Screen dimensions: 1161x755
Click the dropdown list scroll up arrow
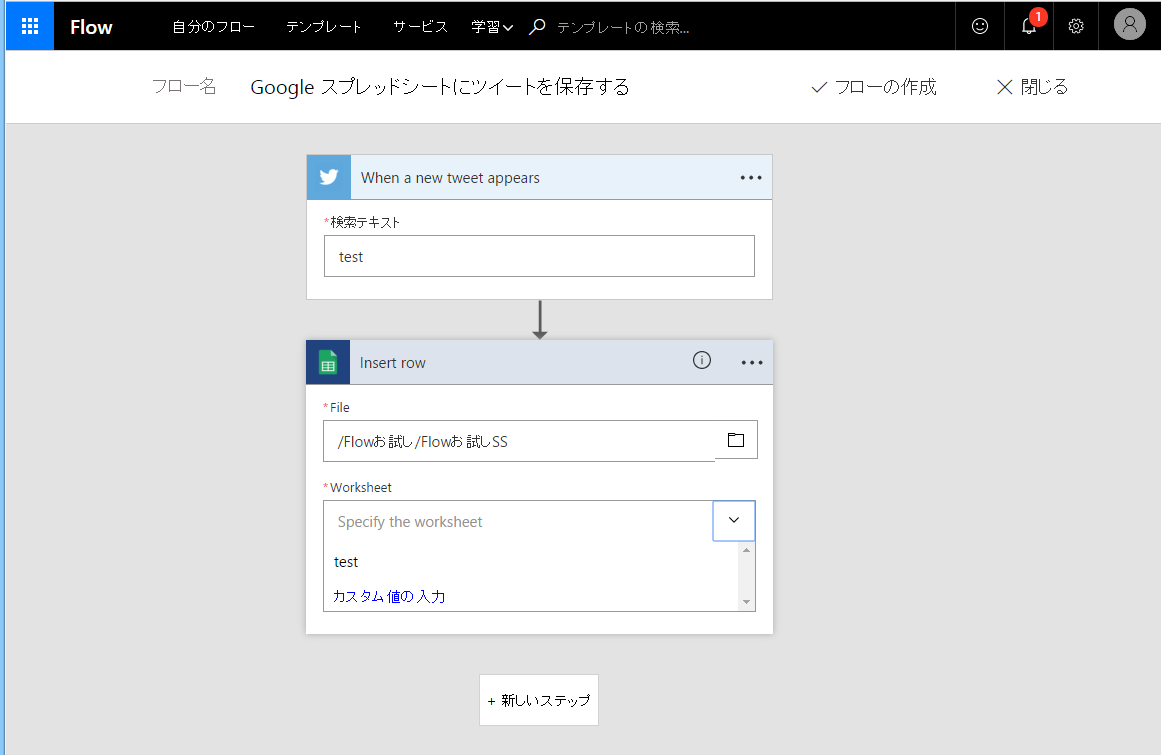click(x=746, y=550)
